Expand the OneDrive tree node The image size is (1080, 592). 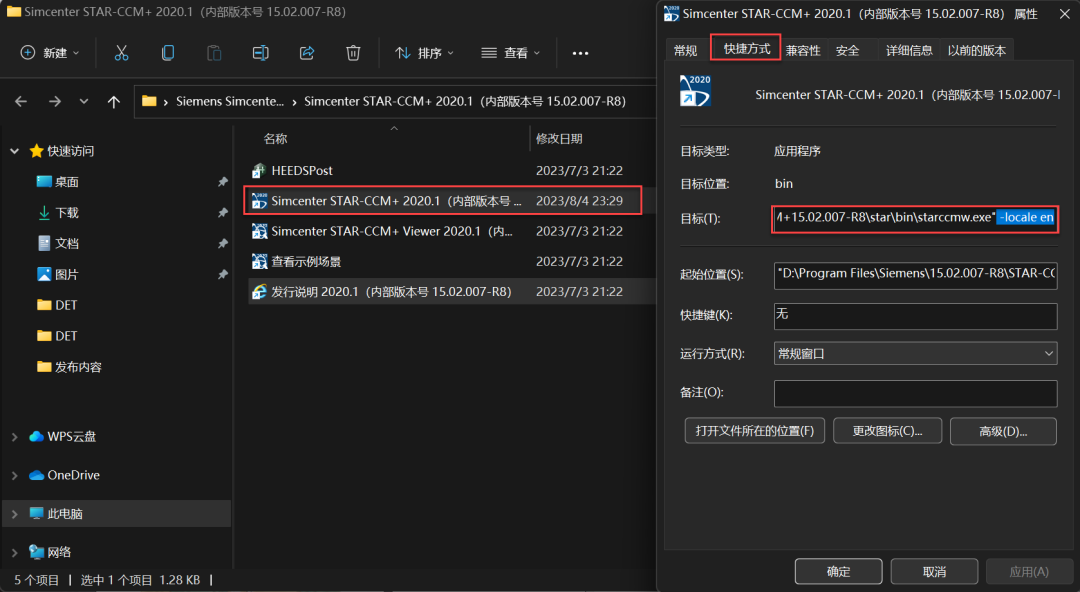click(14, 476)
